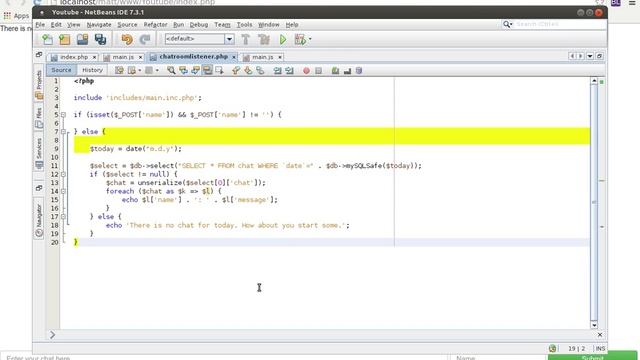
Task: Open the Files side panel
Action: 39,118
